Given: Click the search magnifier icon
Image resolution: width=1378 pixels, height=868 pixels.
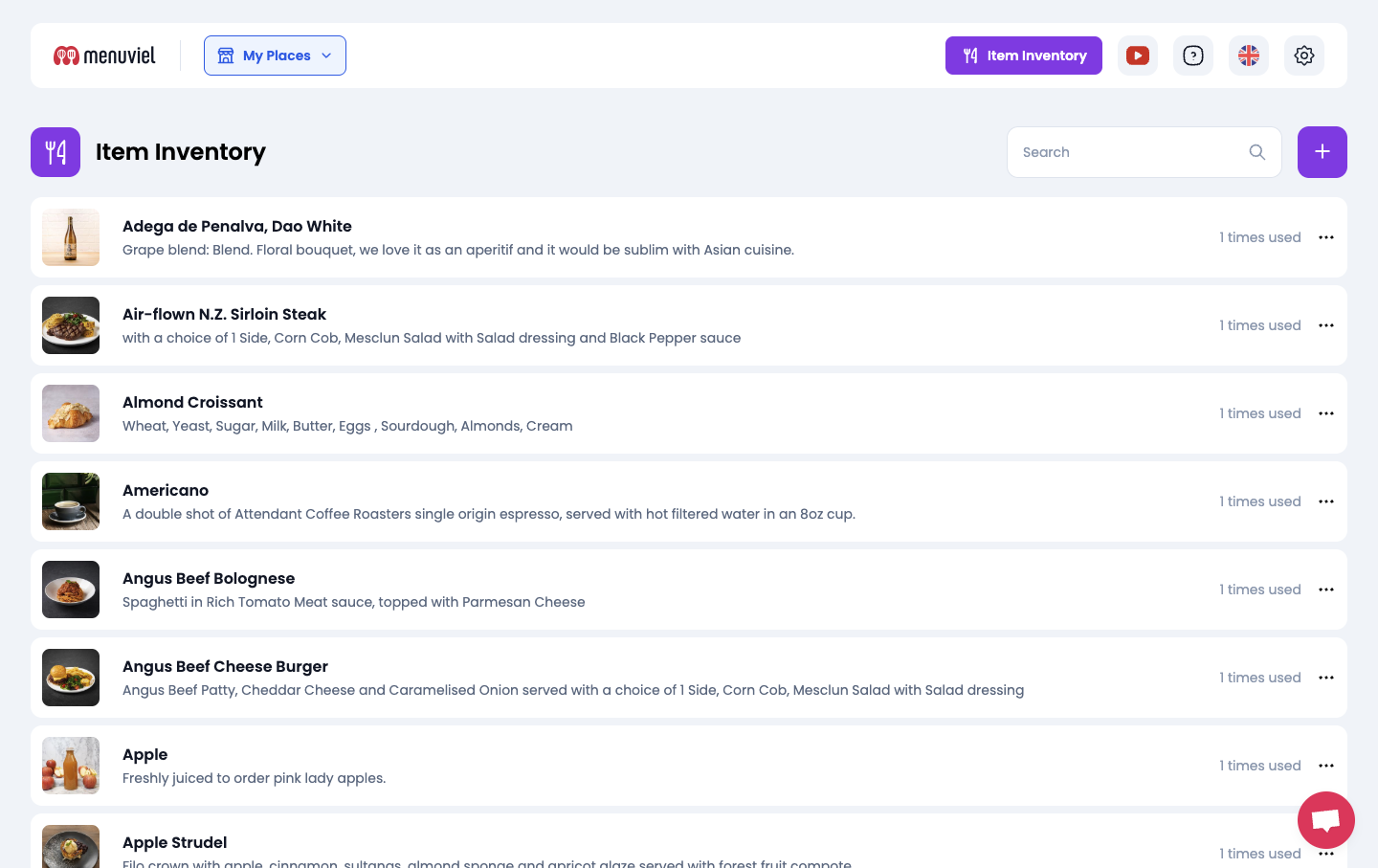Looking at the screenshot, I should (x=1257, y=152).
